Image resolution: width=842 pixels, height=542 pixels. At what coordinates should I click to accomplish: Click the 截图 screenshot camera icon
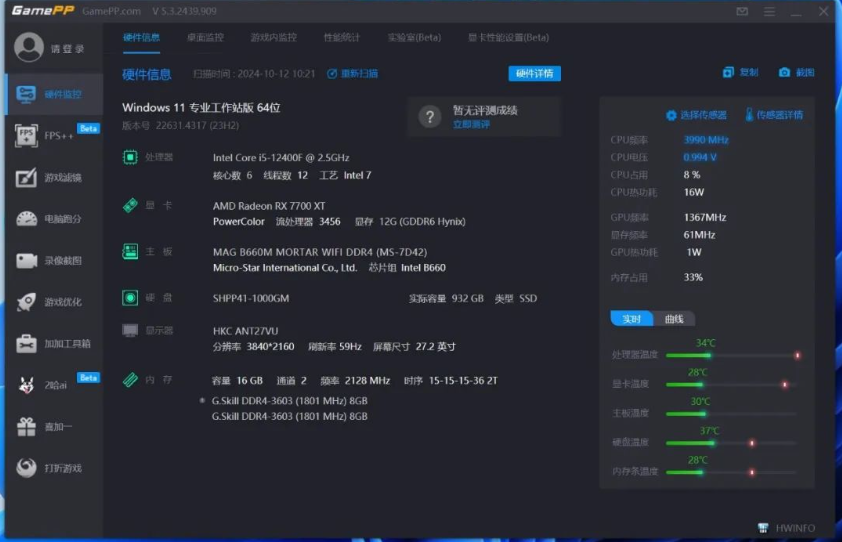[785, 73]
